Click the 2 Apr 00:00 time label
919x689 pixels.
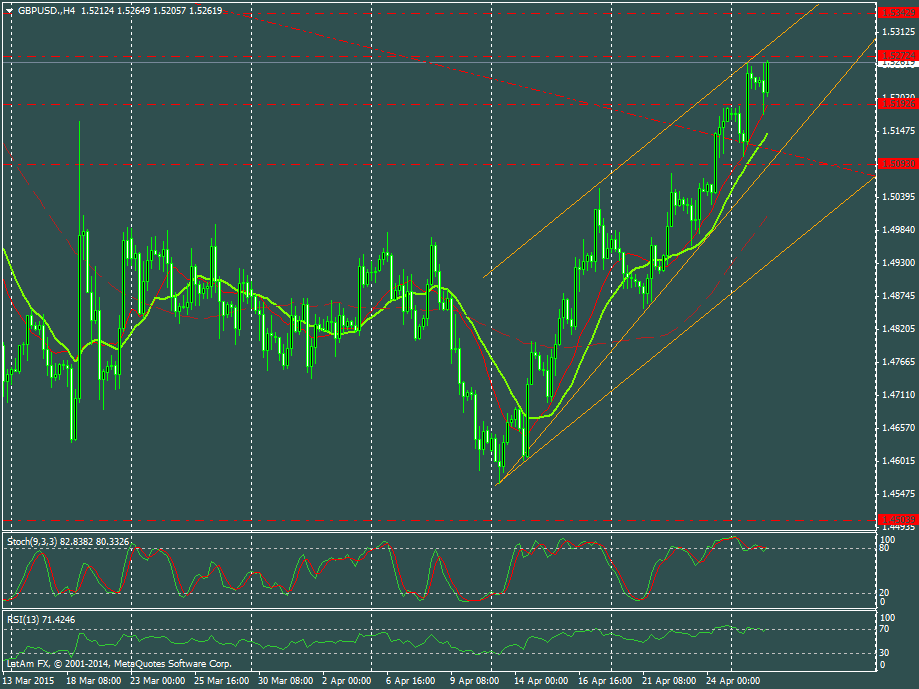pos(348,680)
